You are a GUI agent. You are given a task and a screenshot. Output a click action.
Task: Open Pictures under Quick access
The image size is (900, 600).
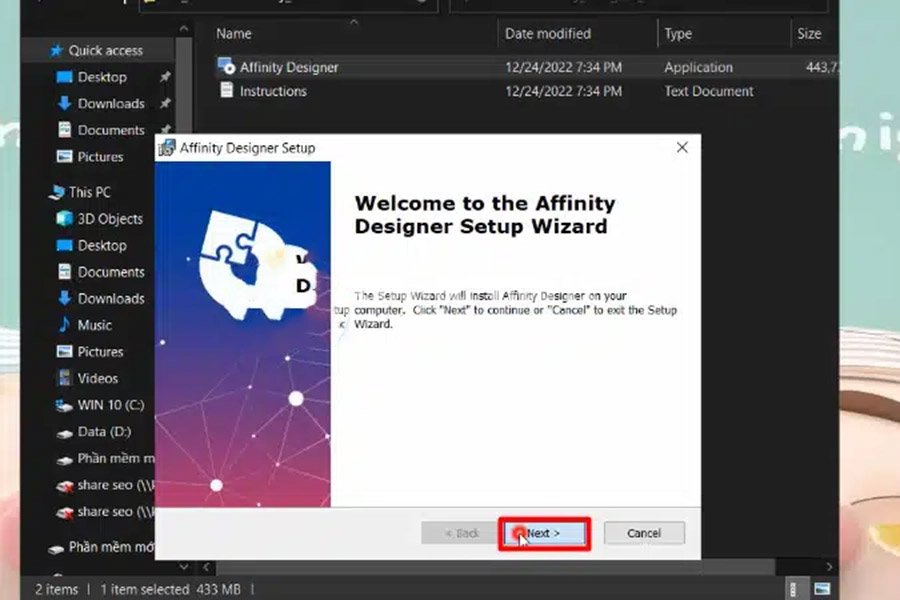coord(100,157)
